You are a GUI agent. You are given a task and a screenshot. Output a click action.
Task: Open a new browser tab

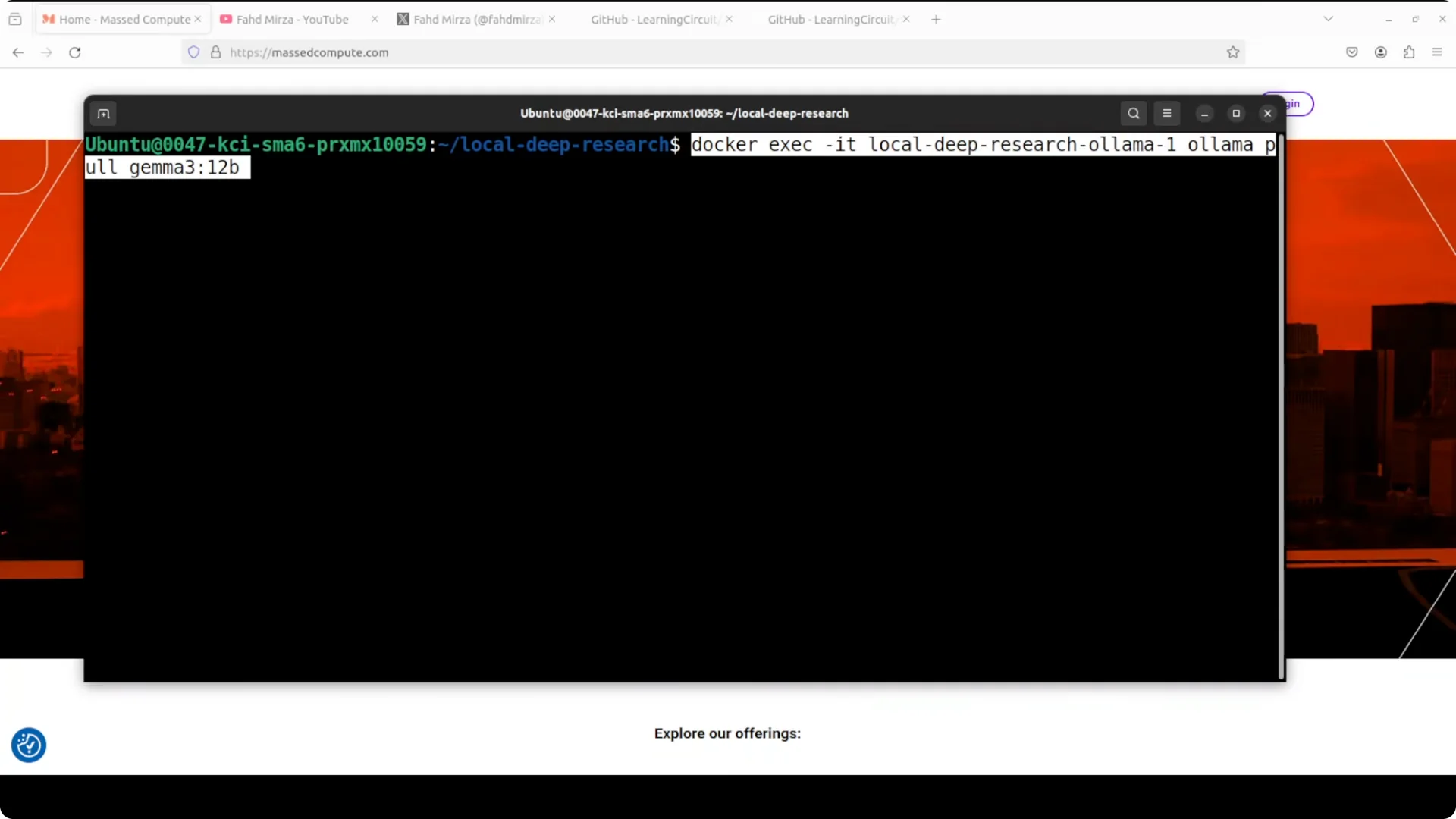click(936, 20)
